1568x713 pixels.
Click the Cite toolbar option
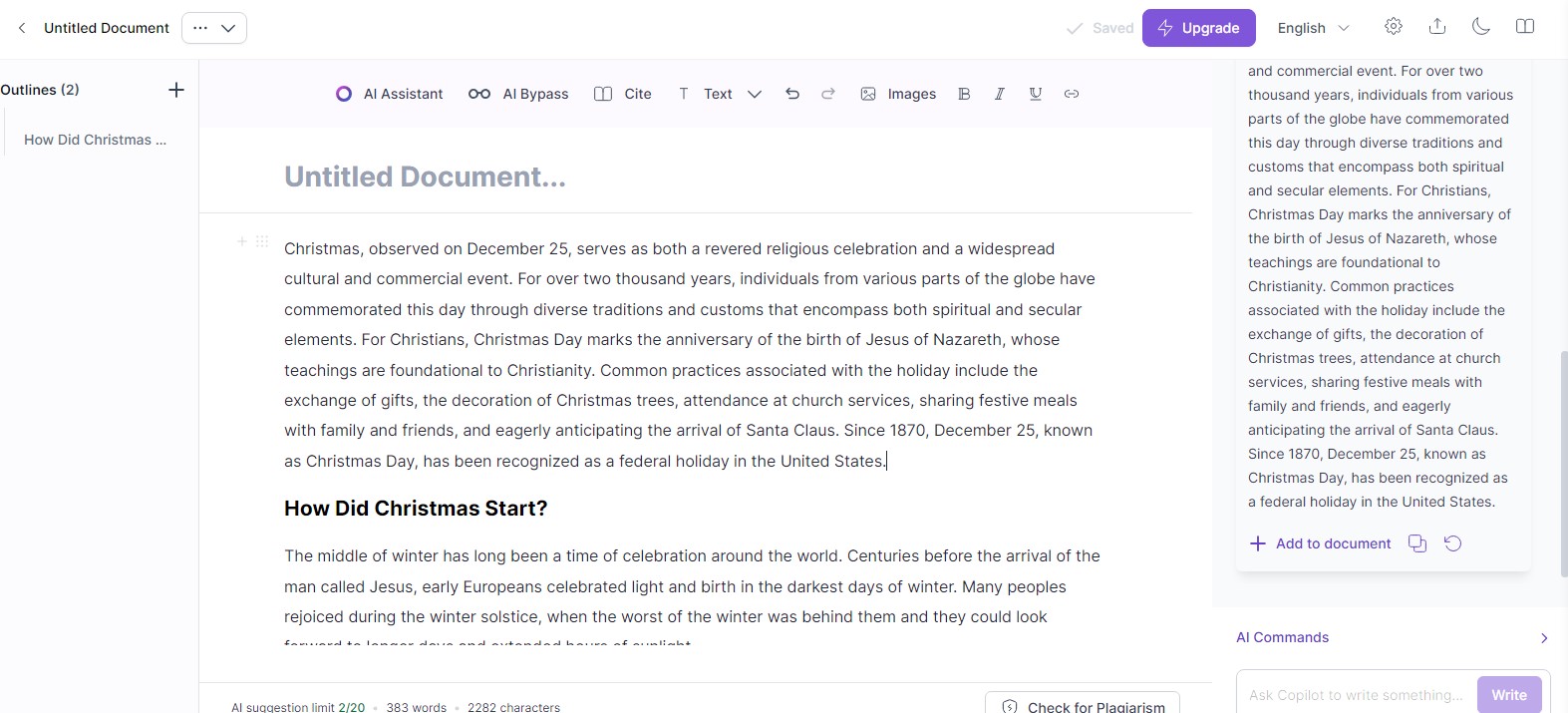coord(623,94)
